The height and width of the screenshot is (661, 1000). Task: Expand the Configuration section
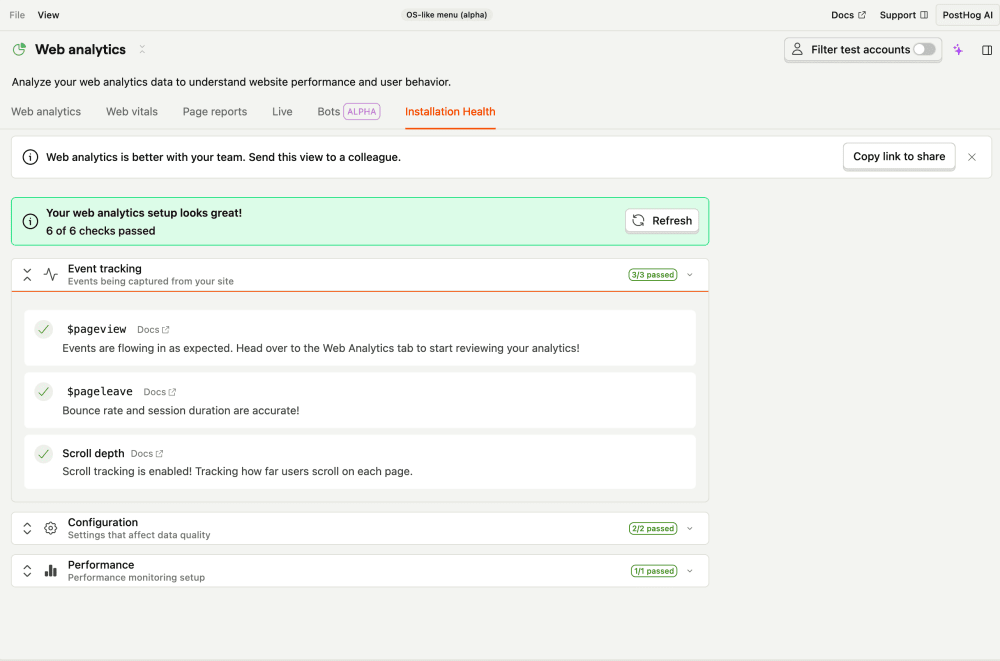pos(27,528)
